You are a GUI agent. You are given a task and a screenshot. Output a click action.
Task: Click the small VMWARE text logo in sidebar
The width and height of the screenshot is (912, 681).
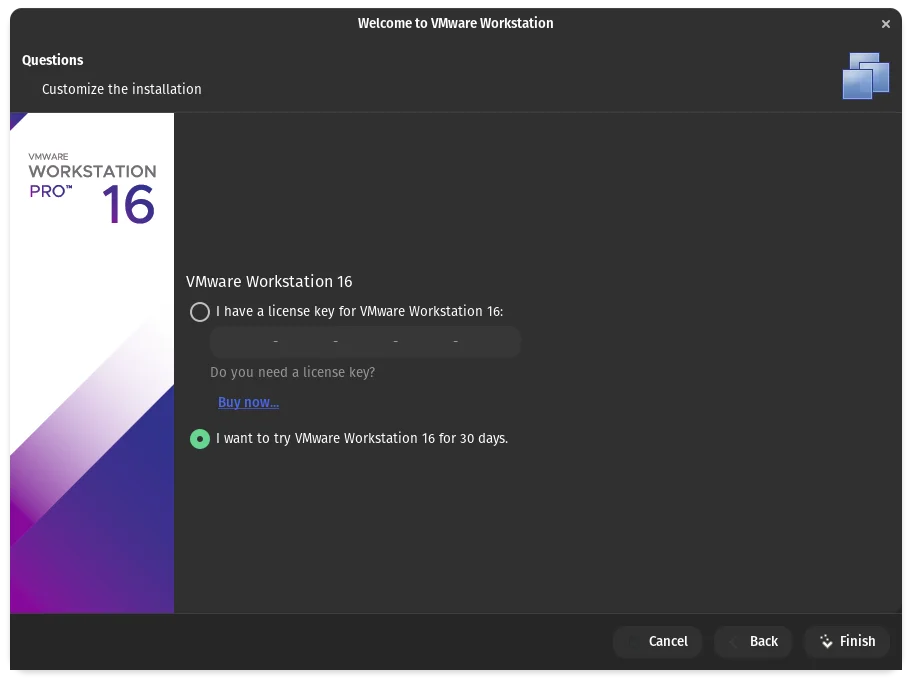click(x=49, y=156)
